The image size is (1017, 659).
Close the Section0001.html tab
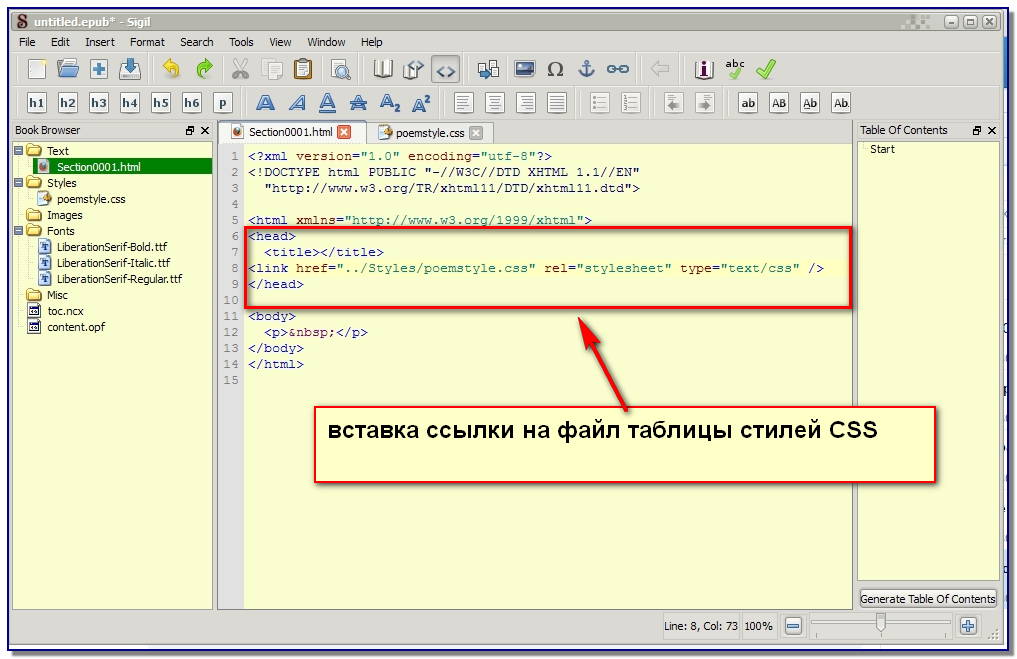tap(344, 132)
